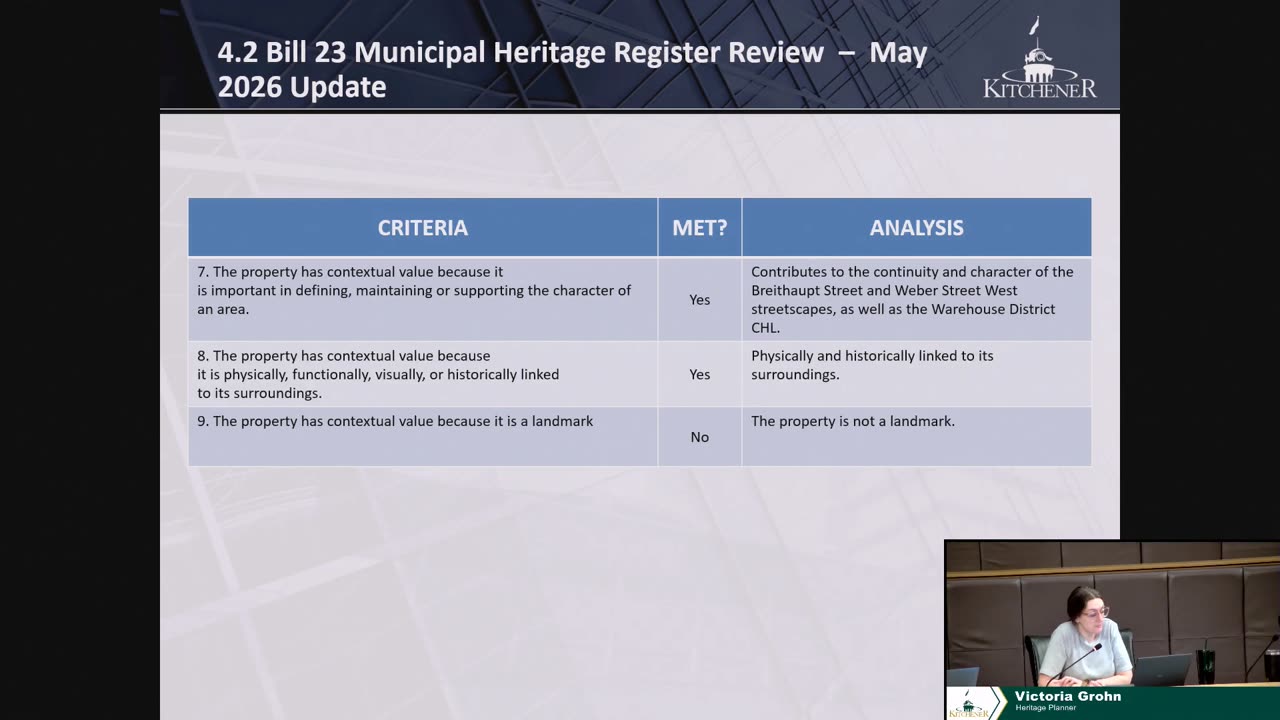The height and width of the screenshot is (720, 1280).
Task: Click the Kitchener logo in slide header
Action: (1040, 58)
